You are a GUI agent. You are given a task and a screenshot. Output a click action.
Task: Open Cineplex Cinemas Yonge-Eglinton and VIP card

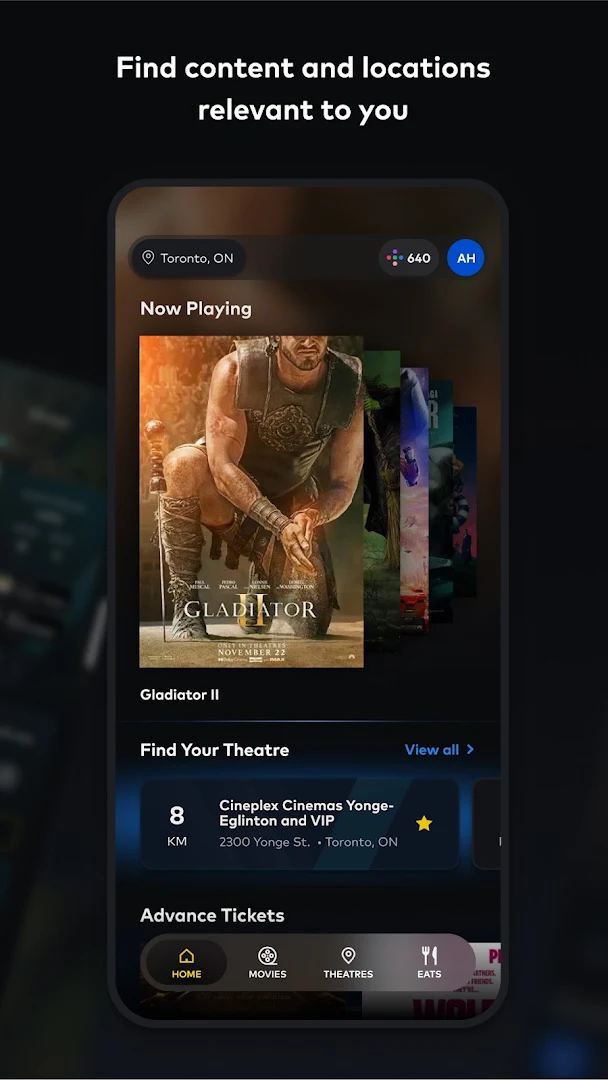click(300, 823)
